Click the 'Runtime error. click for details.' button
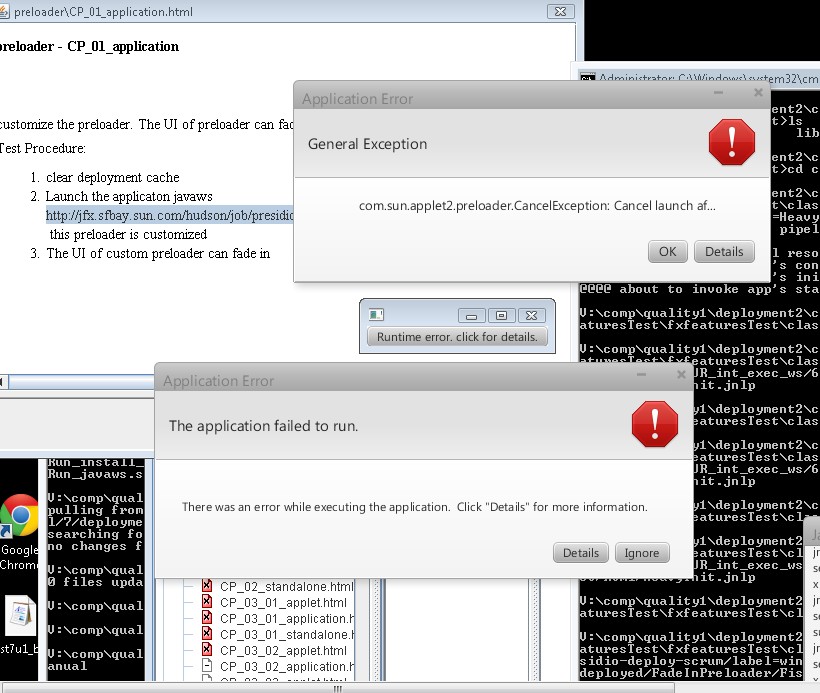 [x=457, y=337]
